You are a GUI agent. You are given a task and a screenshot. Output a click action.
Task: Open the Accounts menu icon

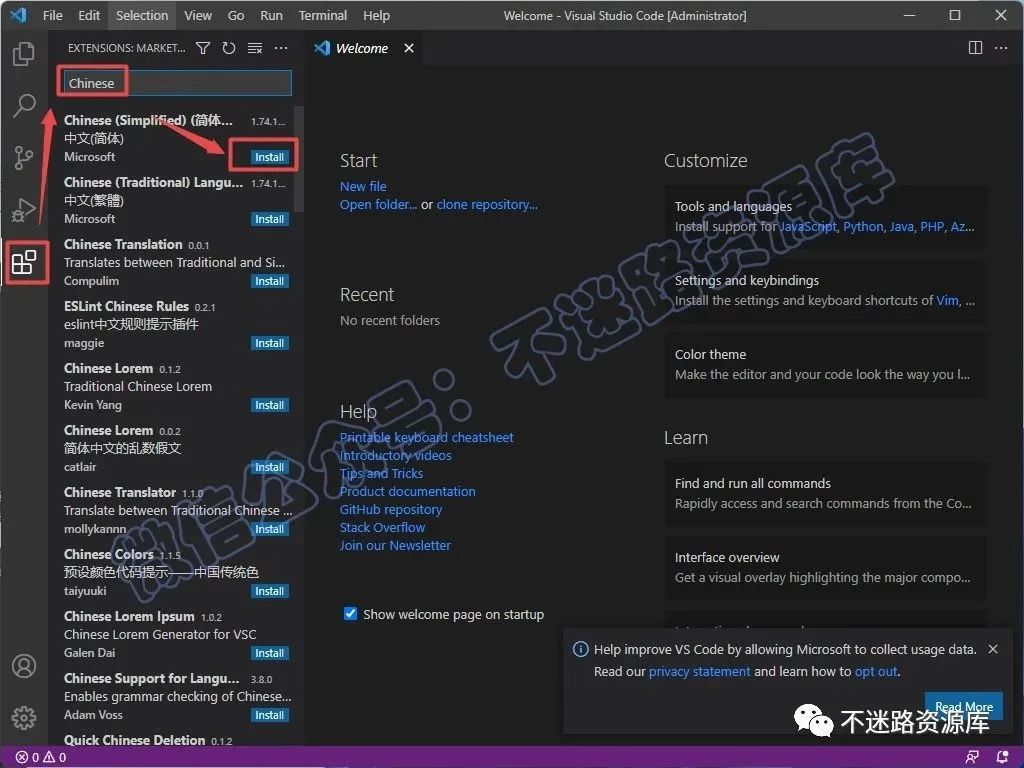24,666
